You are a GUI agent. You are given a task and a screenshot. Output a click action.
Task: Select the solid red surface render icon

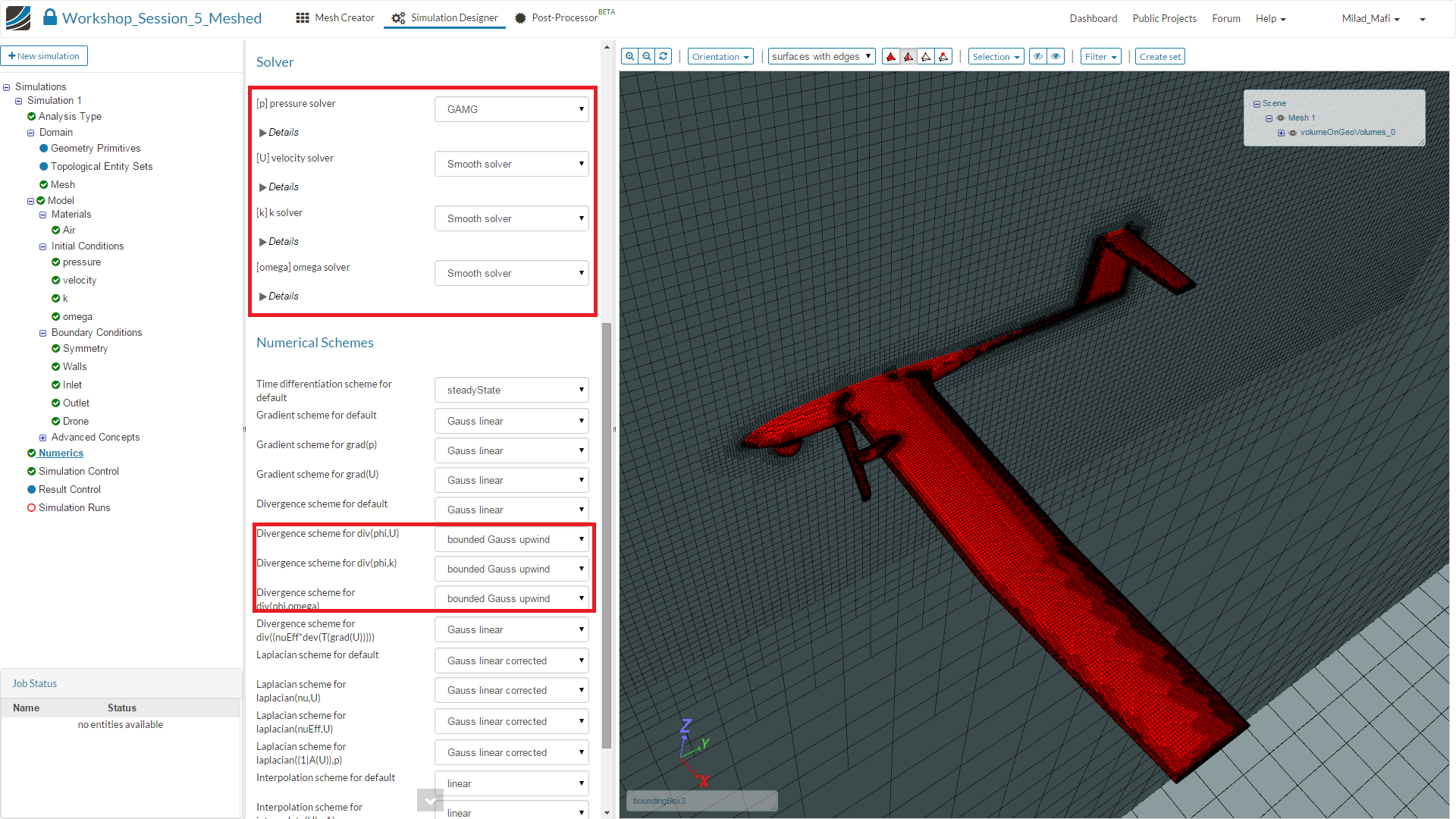coord(891,57)
